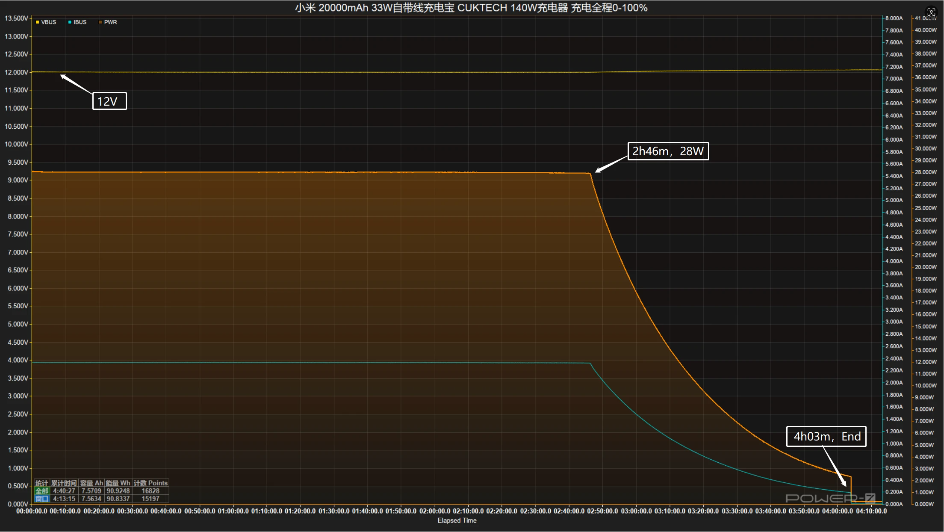Click the 8.000A current axis label
944x532 pixels.
click(x=894, y=18)
